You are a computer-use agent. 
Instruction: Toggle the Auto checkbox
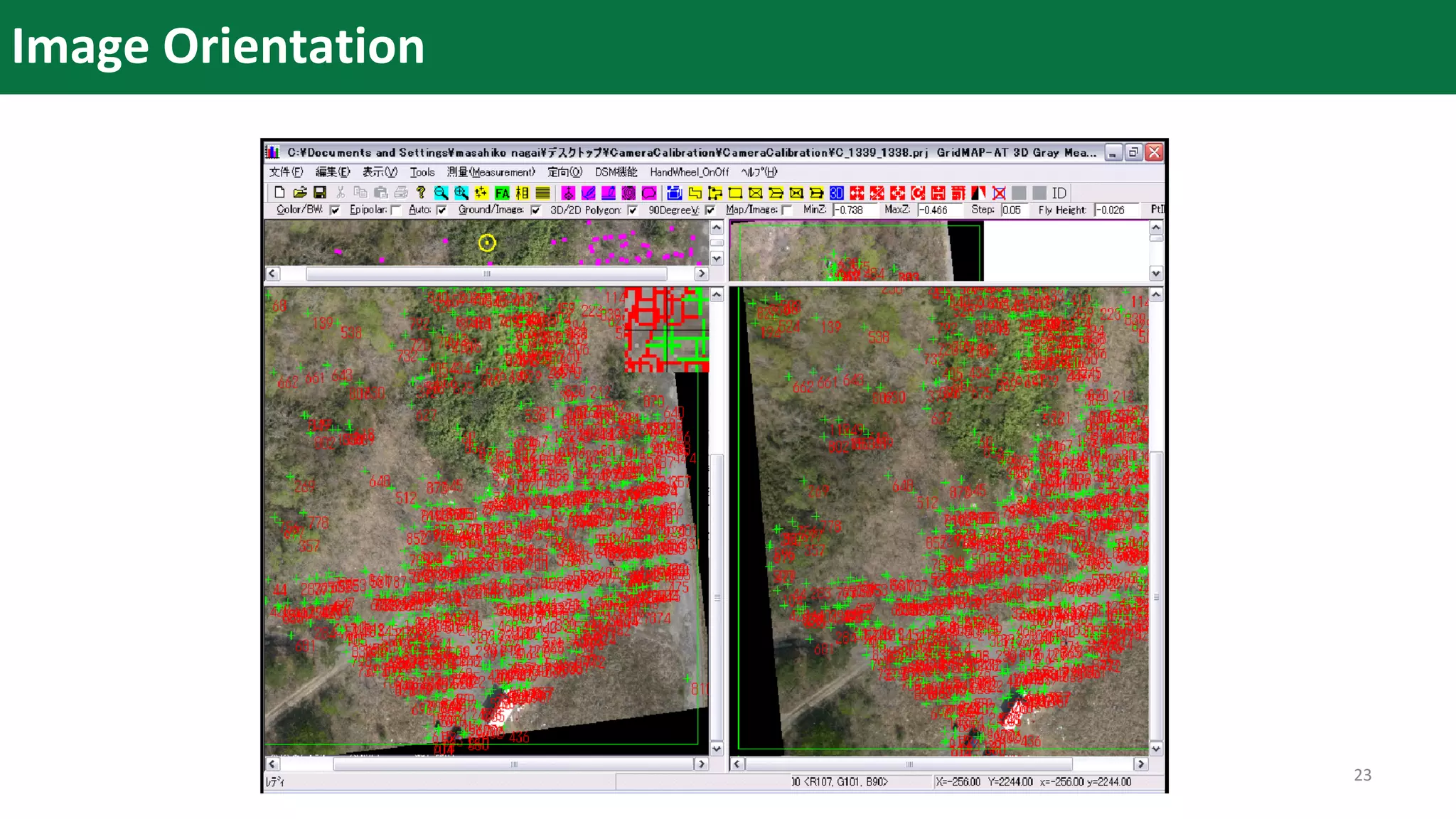[x=441, y=210]
